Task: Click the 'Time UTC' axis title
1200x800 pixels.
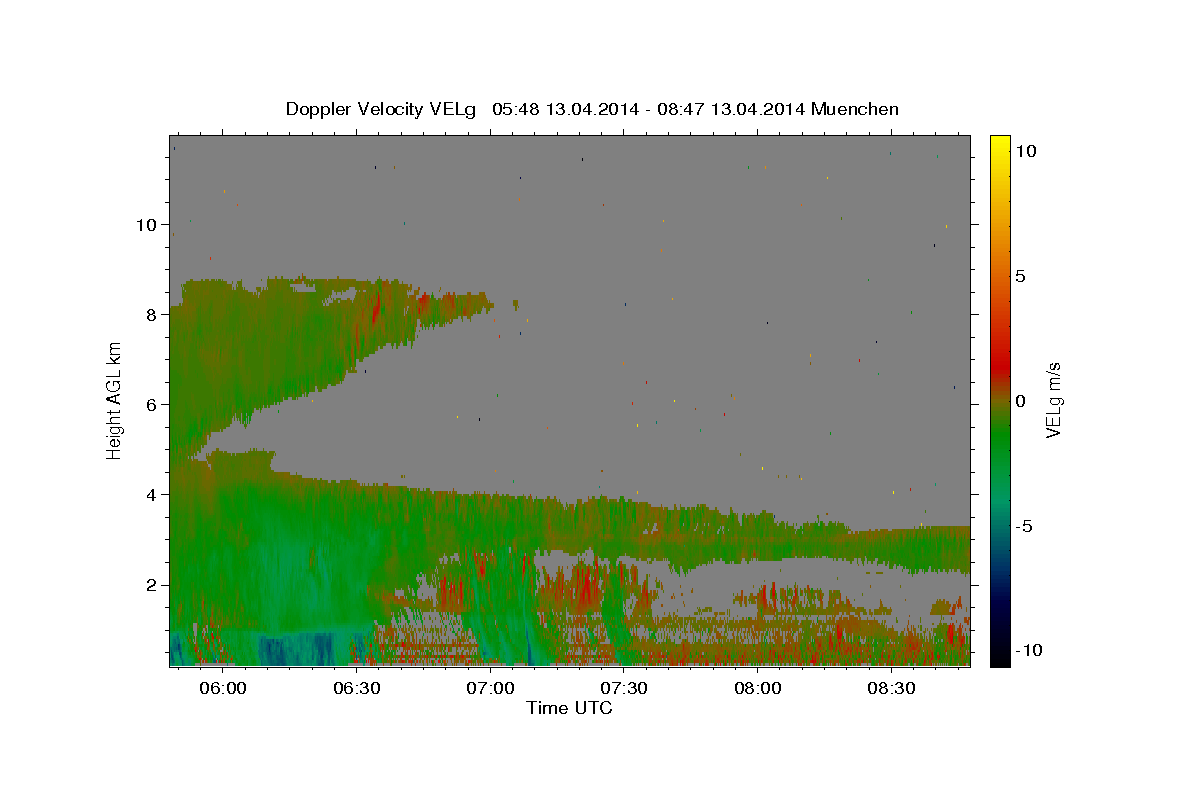Action: coord(569,708)
